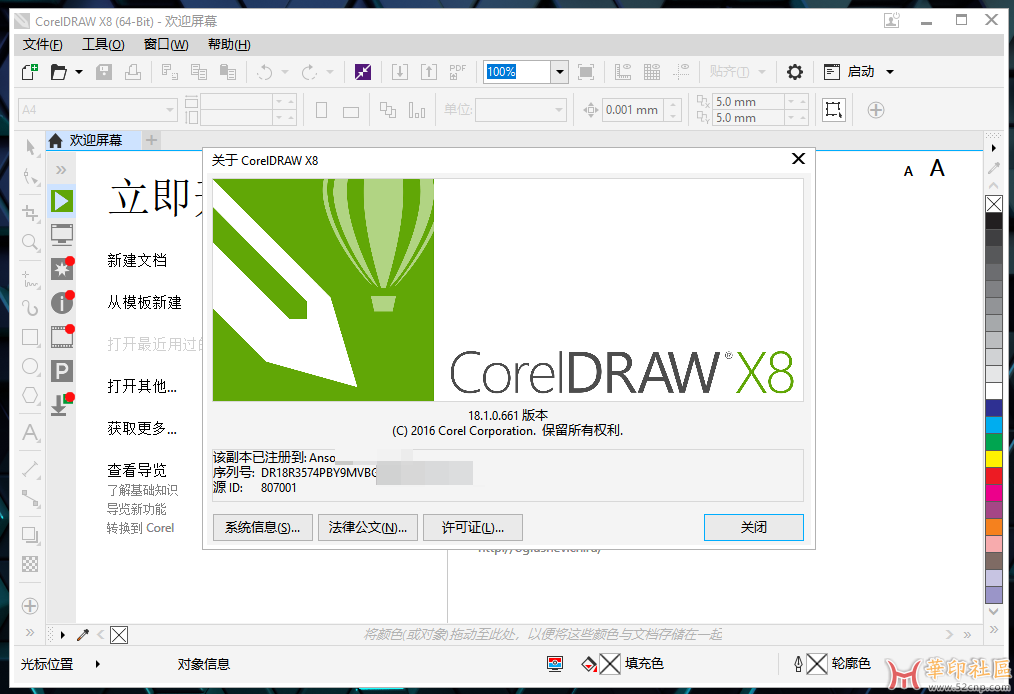Screen dimensions: 1014x694
Task: Open the 文件(F) menu
Action: click(x=43, y=45)
